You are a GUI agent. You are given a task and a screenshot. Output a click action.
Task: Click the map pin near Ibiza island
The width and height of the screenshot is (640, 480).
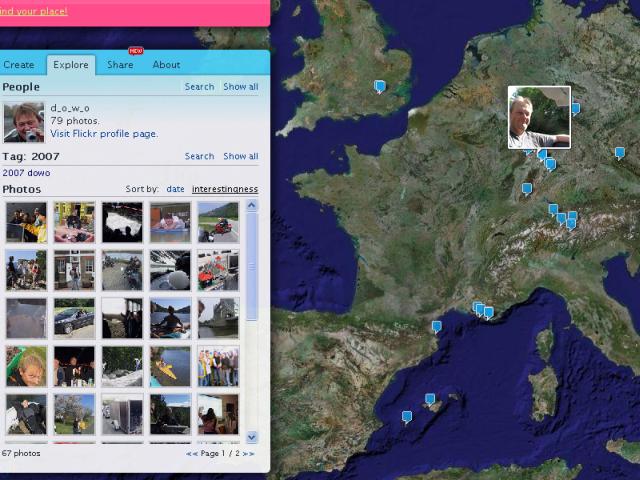(407, 417)
